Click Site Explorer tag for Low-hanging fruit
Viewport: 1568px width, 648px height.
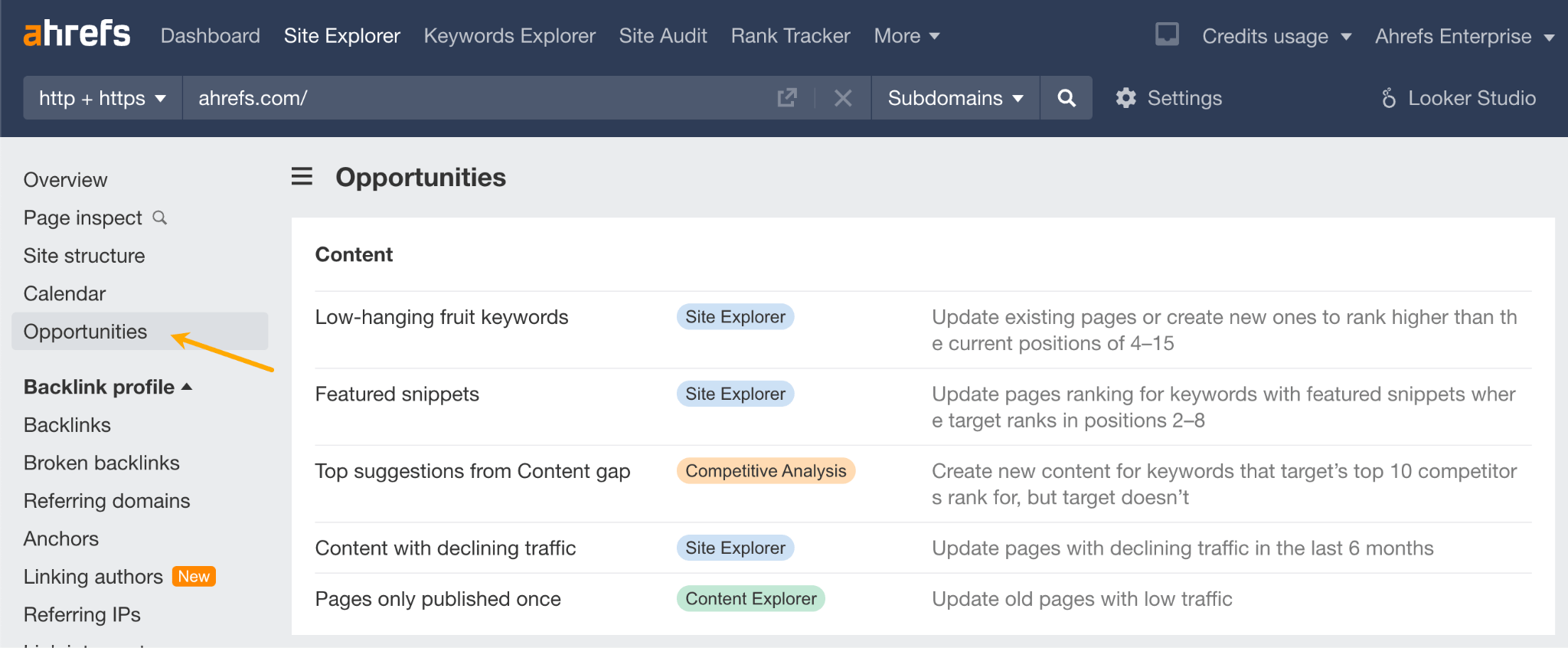[735, 317]
